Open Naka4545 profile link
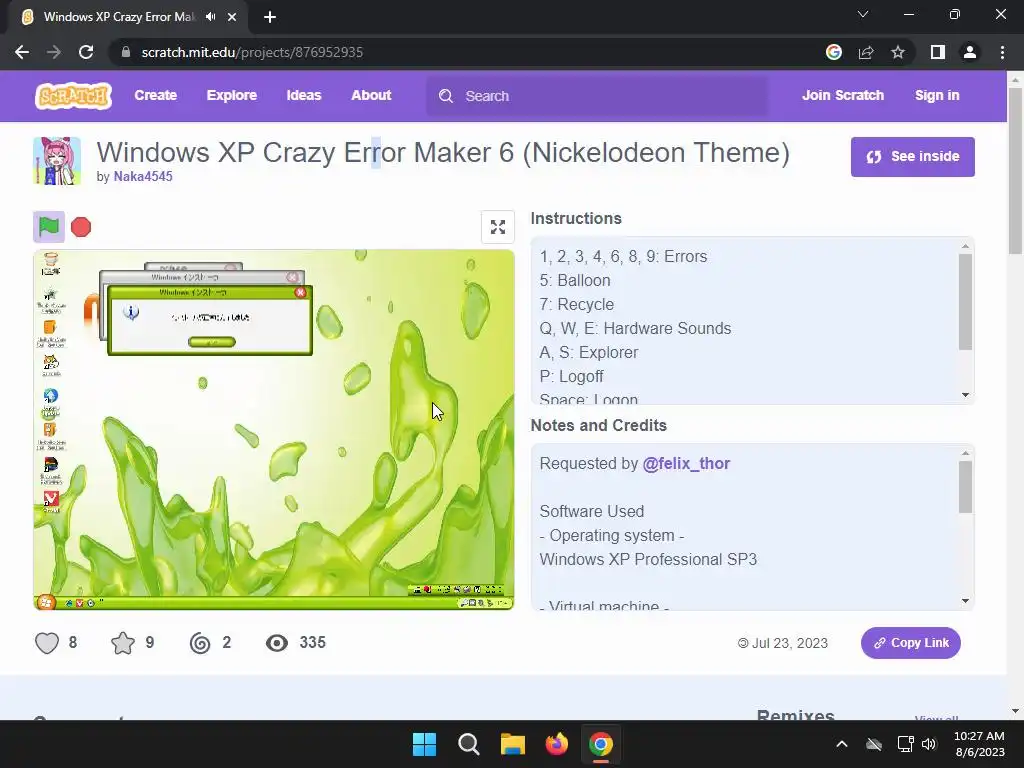 [x=143, y=176]
